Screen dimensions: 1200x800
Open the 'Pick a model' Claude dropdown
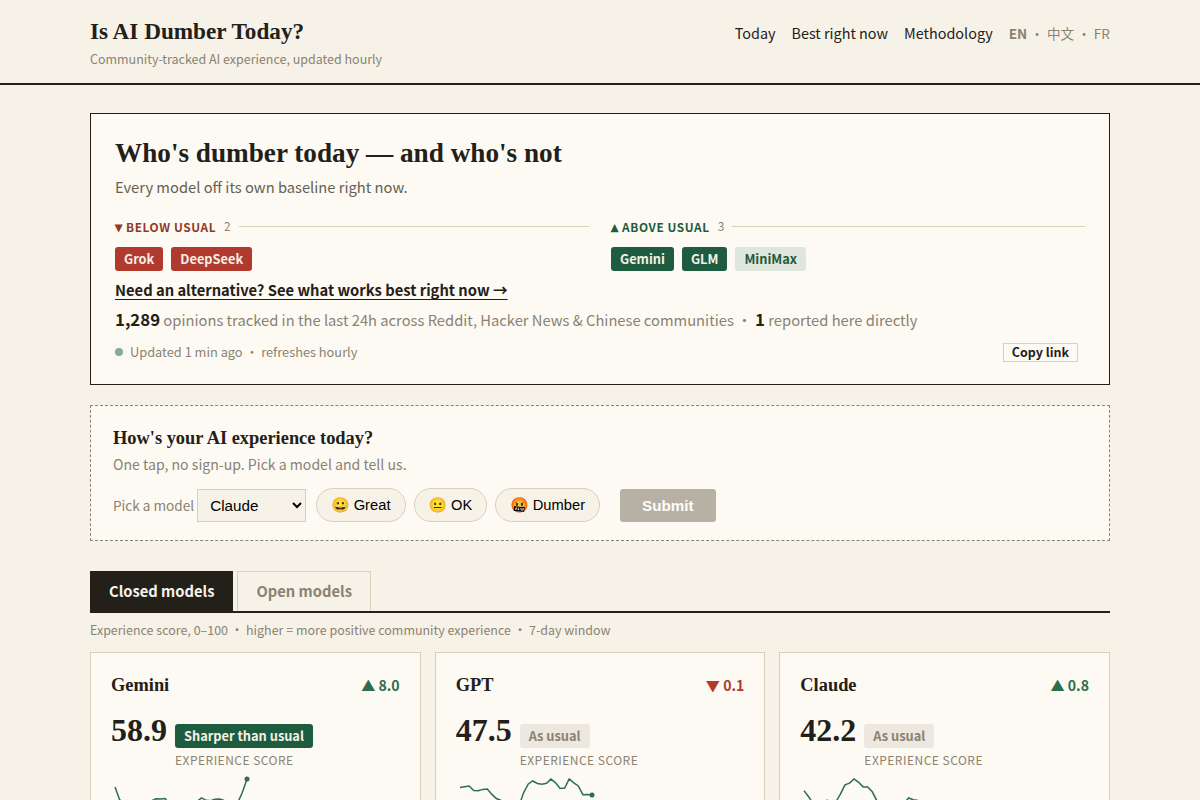point(252,505)
